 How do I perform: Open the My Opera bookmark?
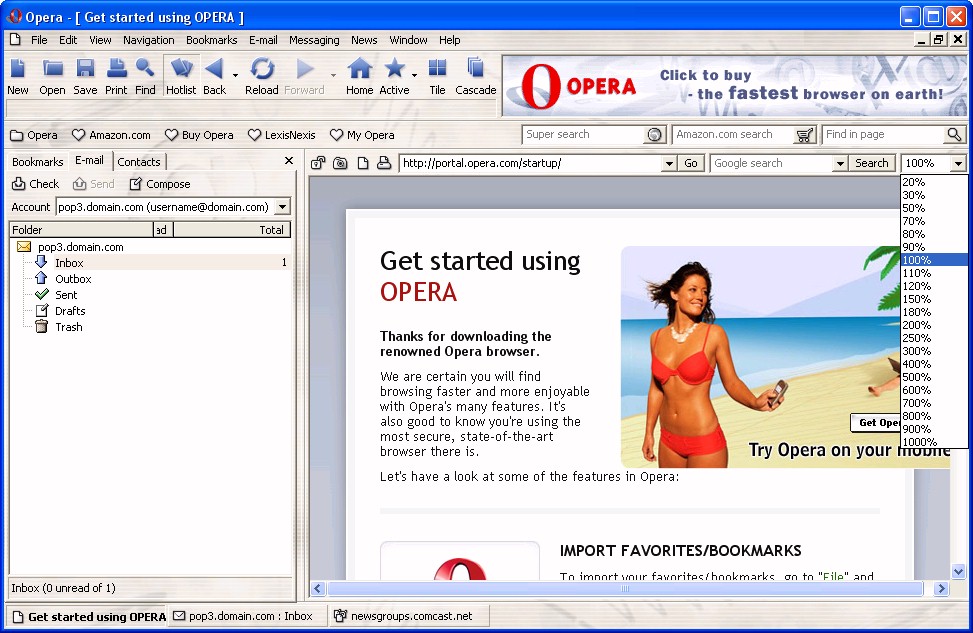tap(362, 135)
